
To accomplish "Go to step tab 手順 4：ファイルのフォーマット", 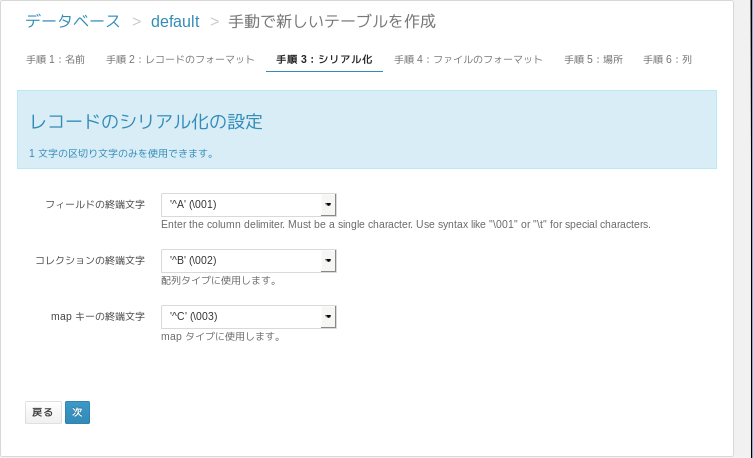I will tap(468, 60).
